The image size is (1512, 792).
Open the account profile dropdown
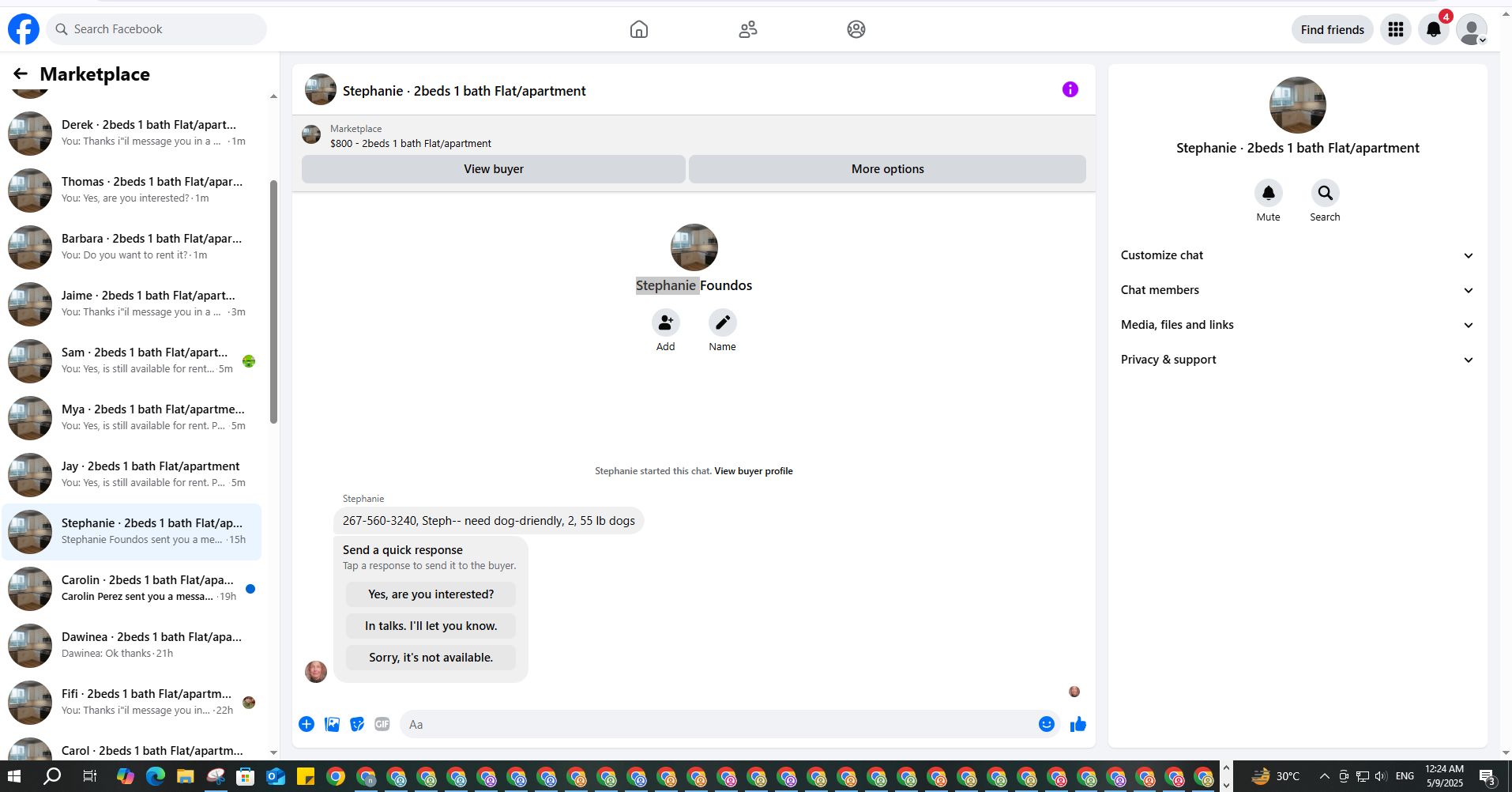pyautogui.click(x=1472, y=29)
